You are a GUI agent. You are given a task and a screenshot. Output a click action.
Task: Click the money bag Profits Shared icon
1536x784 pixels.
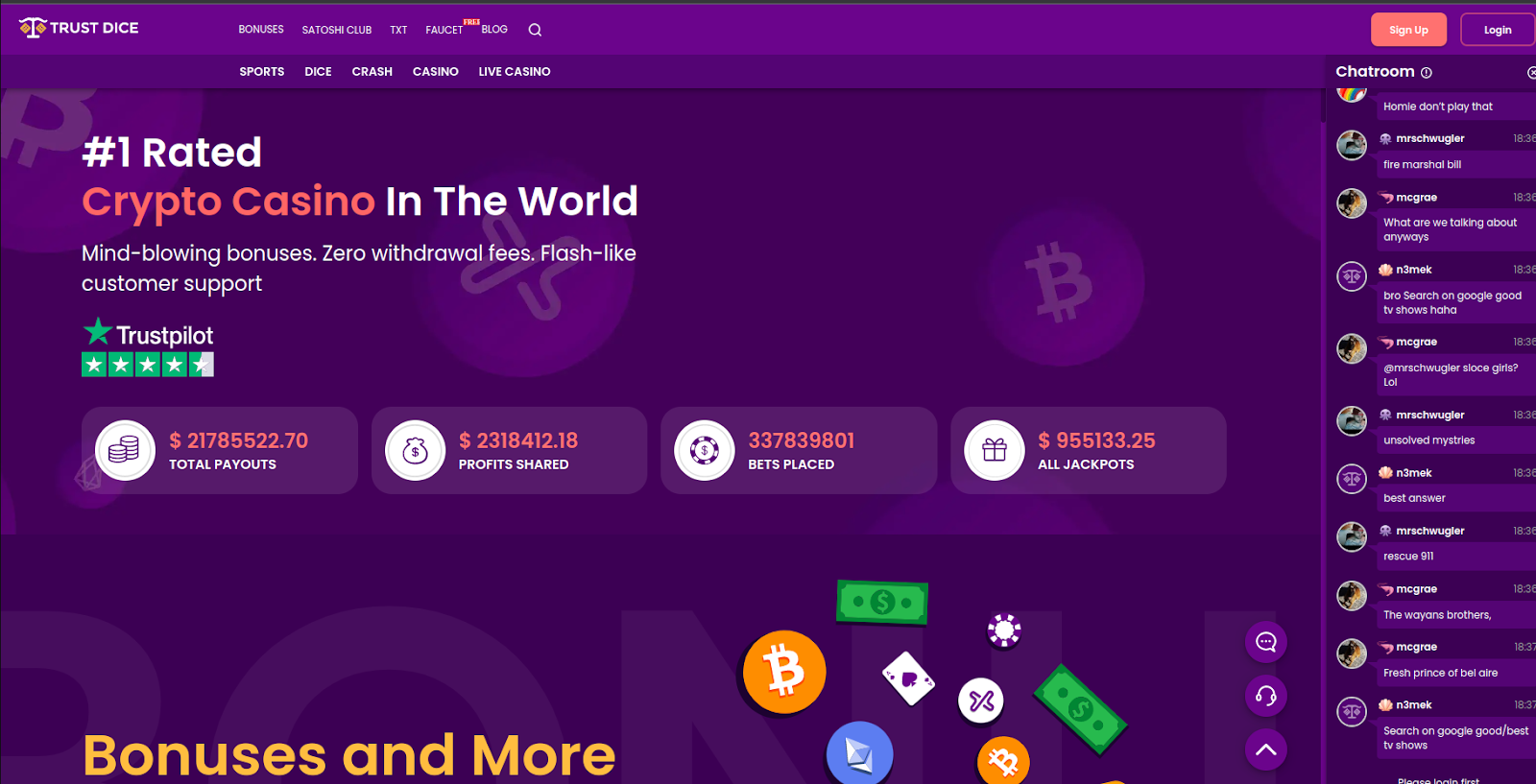415,450
